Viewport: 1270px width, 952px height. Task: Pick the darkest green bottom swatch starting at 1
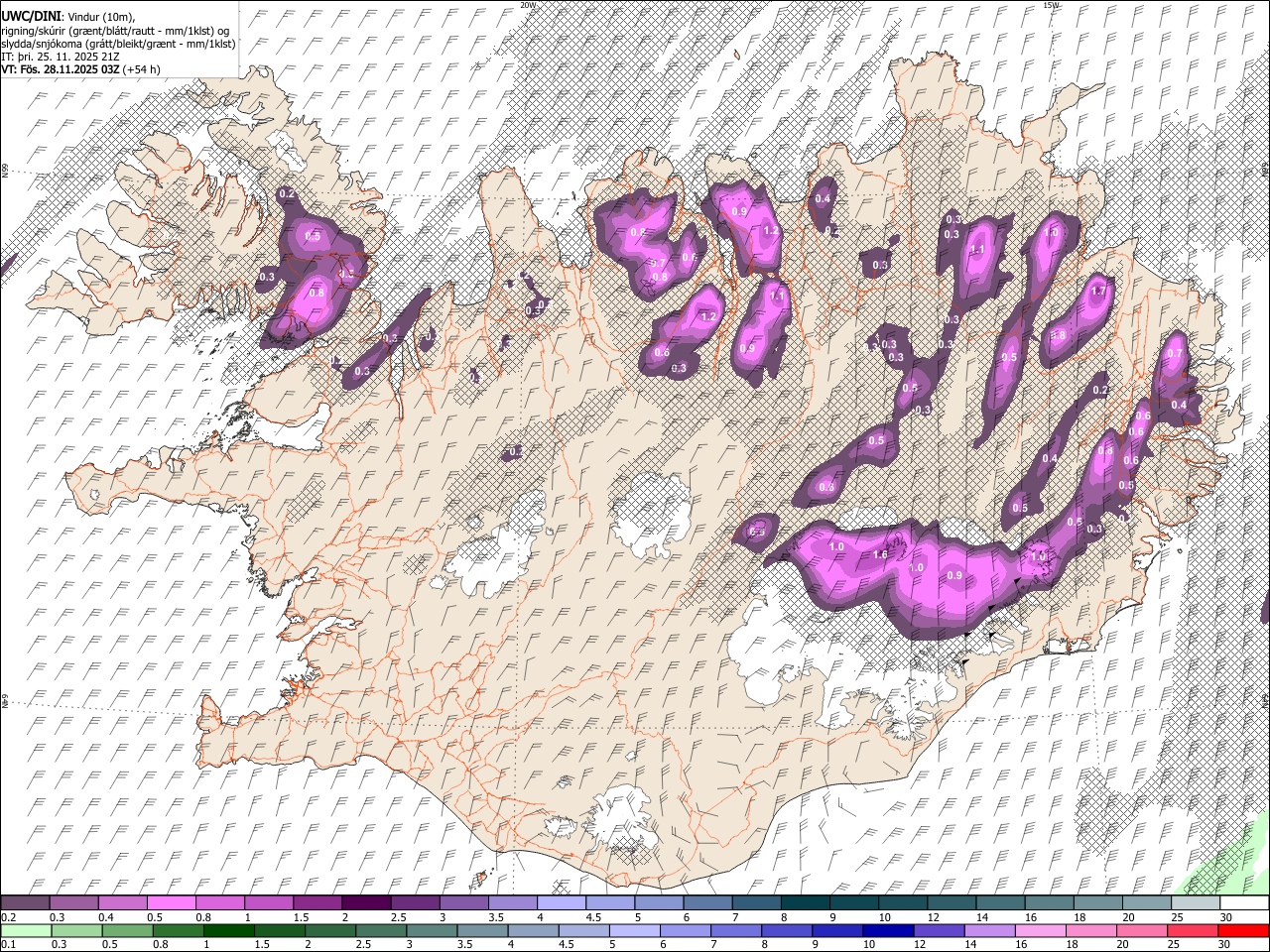[228, 931]
